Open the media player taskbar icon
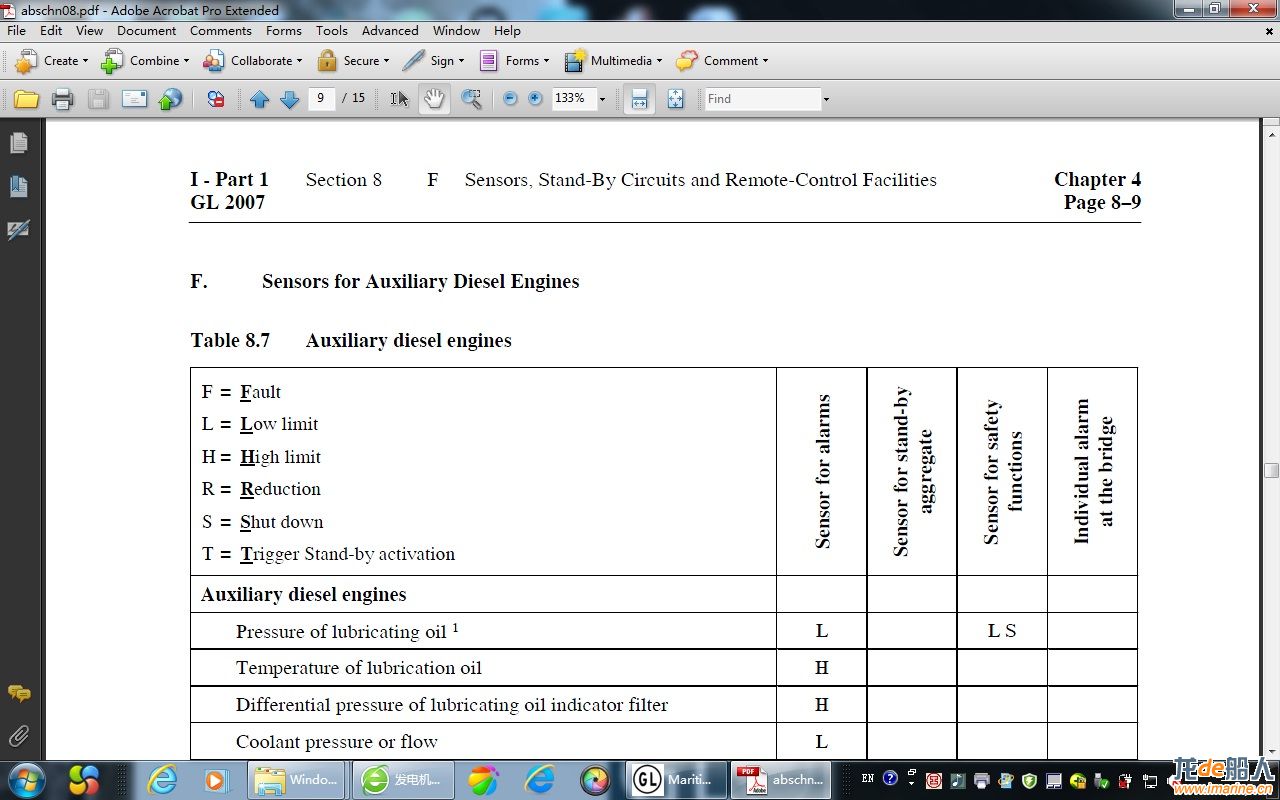 pyautogui.click(x=216, y=780)
